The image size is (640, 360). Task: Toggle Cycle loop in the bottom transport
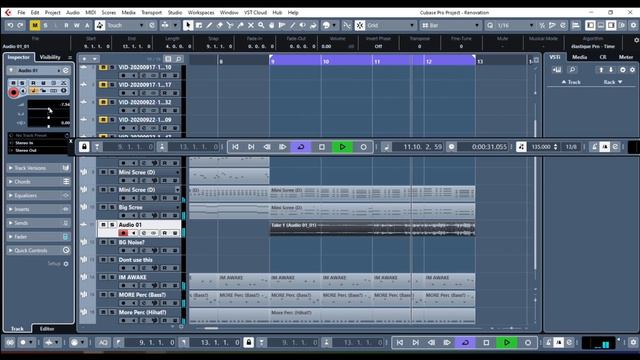(x=465, y=342)
